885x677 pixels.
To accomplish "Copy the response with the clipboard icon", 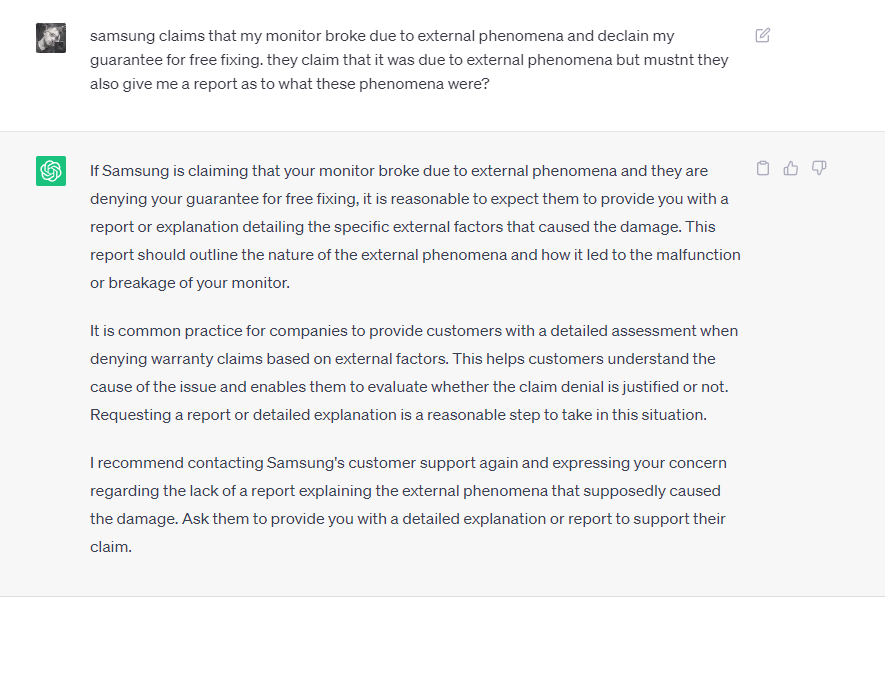I will [763, 168].
